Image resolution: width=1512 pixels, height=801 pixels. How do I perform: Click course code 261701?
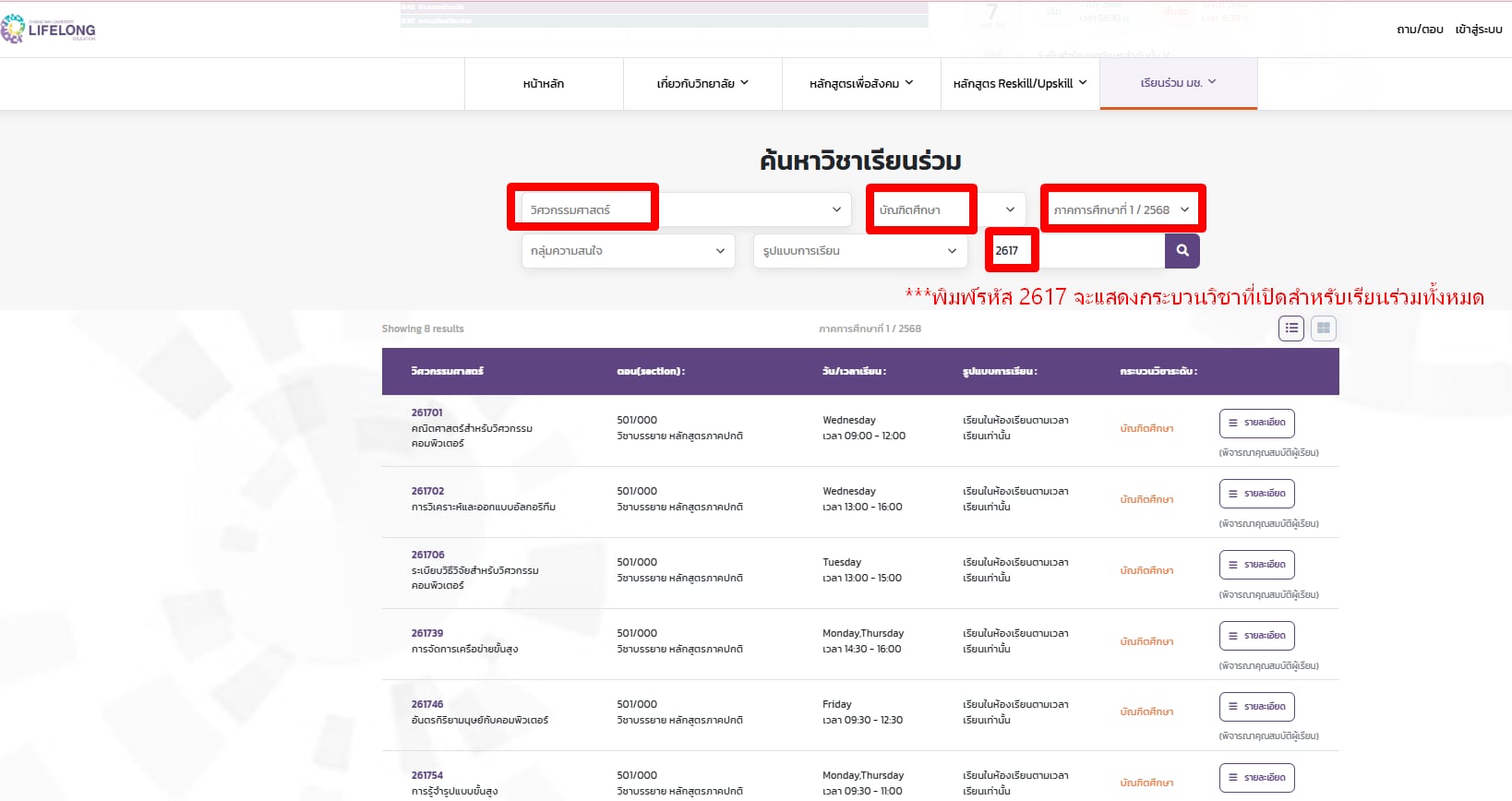pyautogui.click(x=427, y=412)
